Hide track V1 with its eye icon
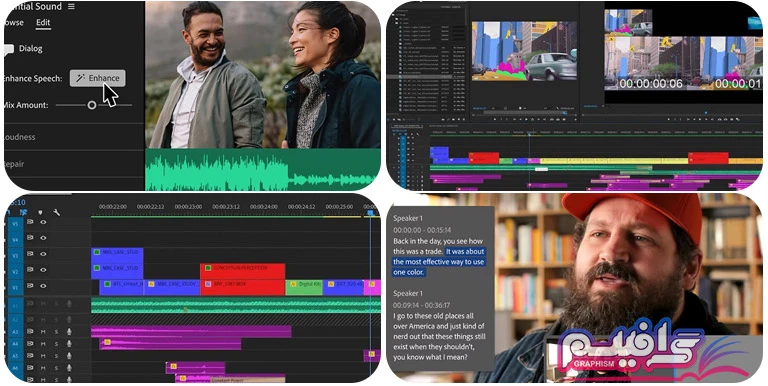The width and height of the screenshot is (768, 386). click(x=43, y=286)
